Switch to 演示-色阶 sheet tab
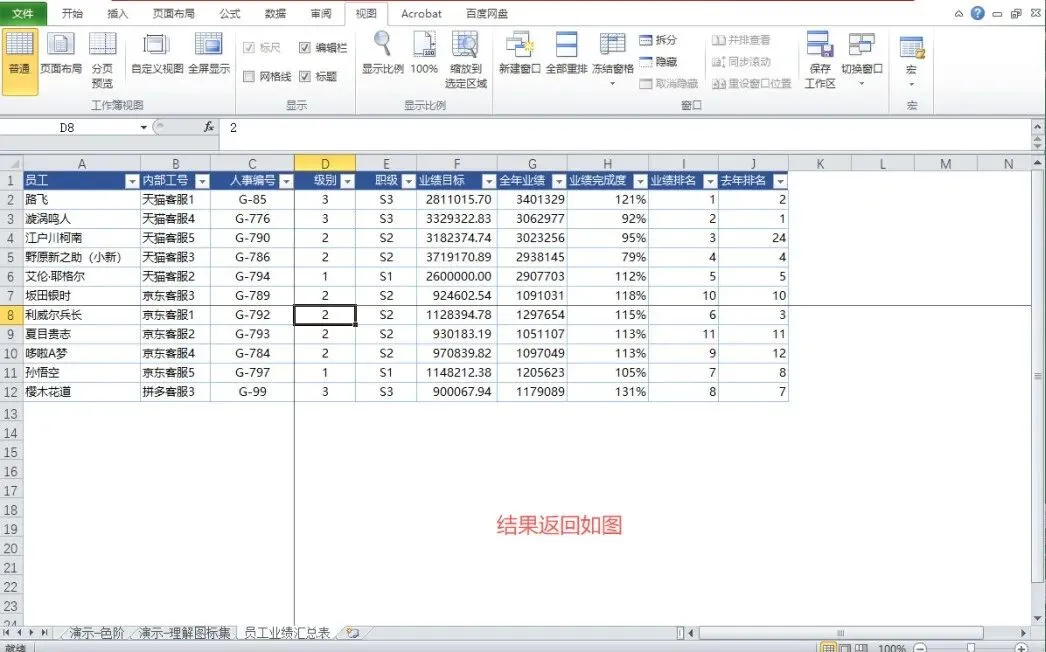 point(97,633)
